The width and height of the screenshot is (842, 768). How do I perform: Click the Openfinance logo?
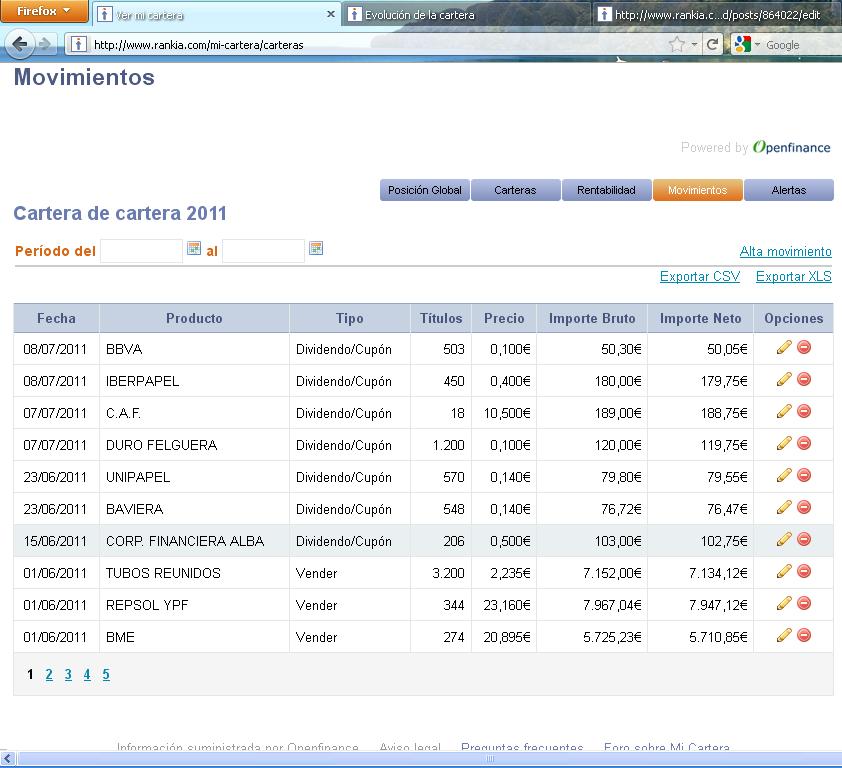[x=792, y=147]
